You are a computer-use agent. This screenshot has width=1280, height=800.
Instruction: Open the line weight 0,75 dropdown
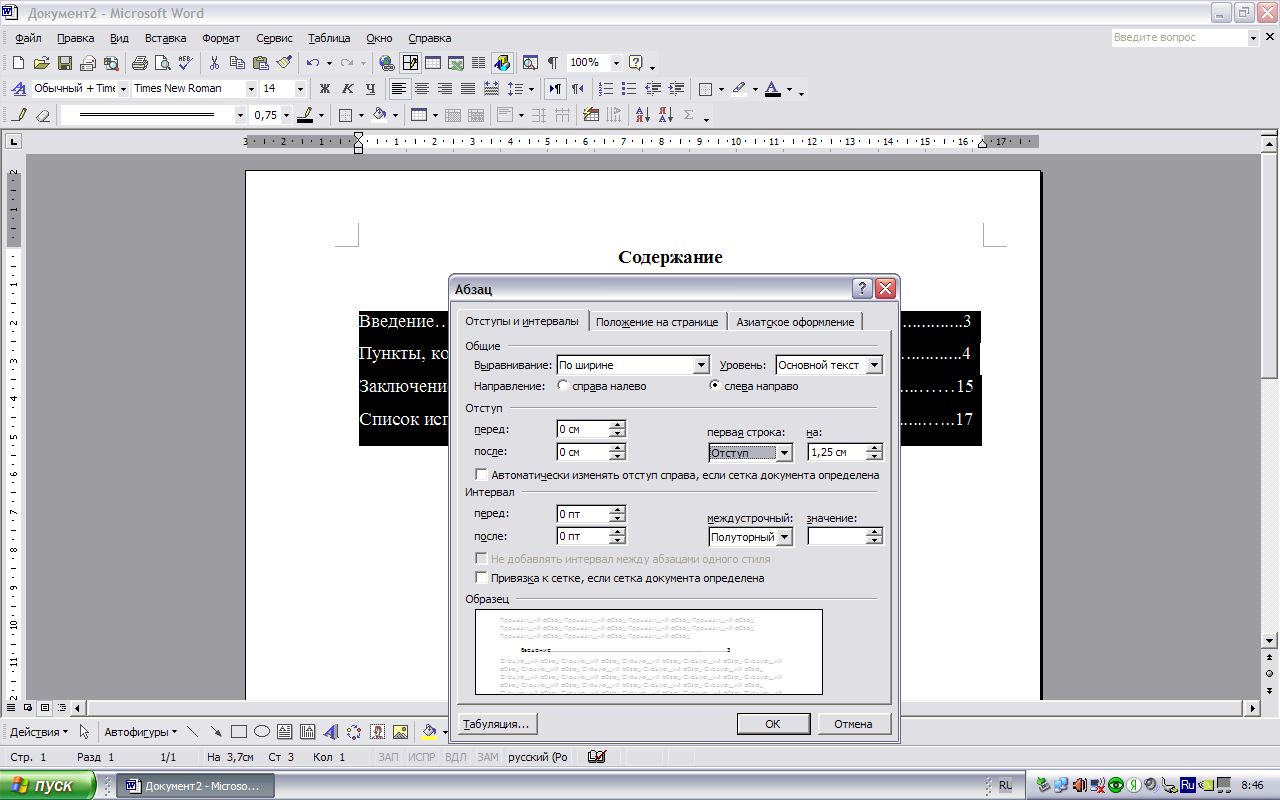286,115
